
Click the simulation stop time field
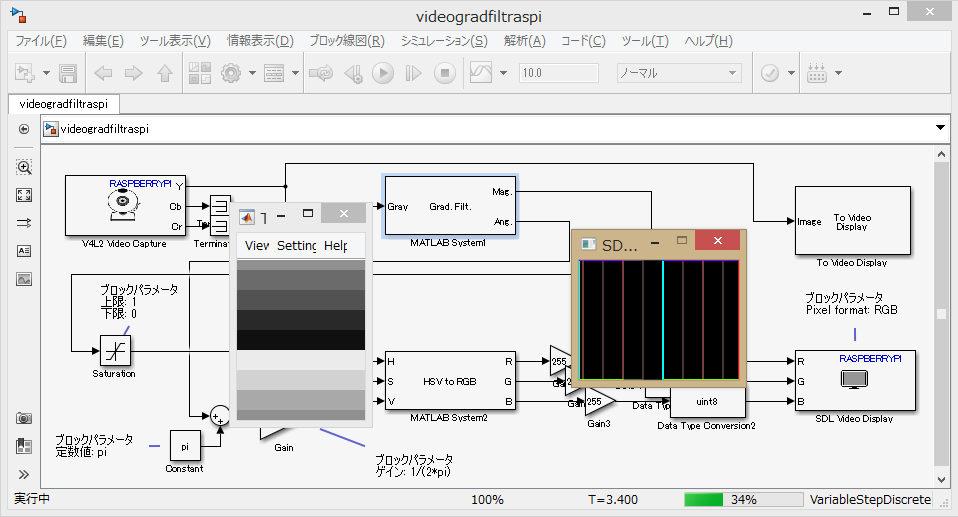[x=558, y=73]
